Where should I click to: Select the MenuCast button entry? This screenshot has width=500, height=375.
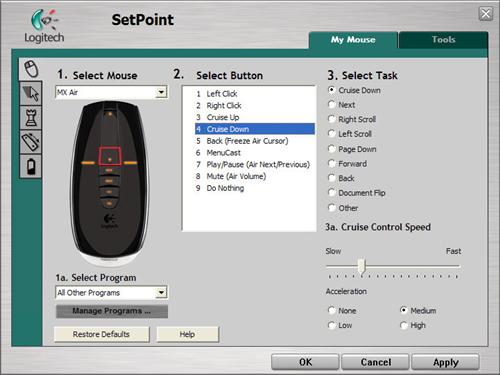pyautogui.click(x=255, y=153)
